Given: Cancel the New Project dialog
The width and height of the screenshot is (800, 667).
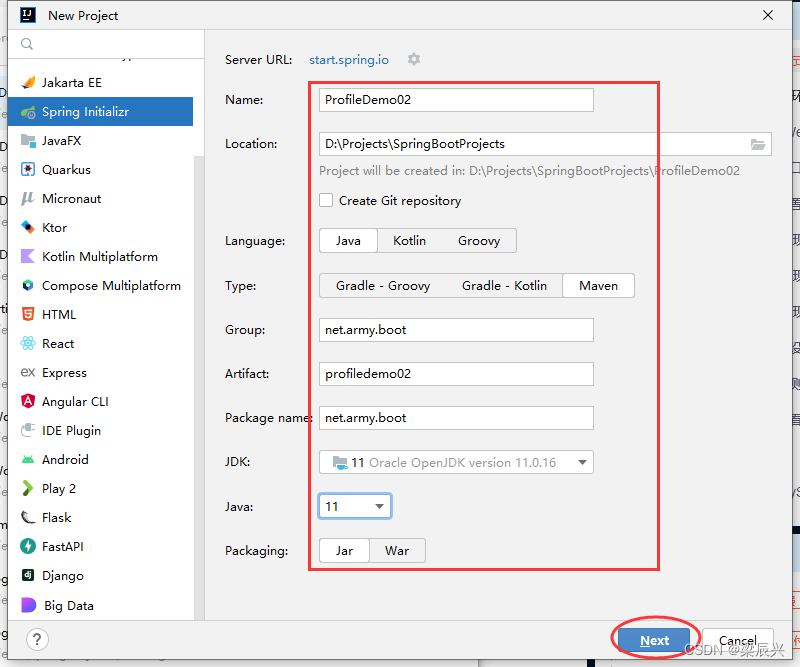Looking at the screenshot, I should [738, 640].
